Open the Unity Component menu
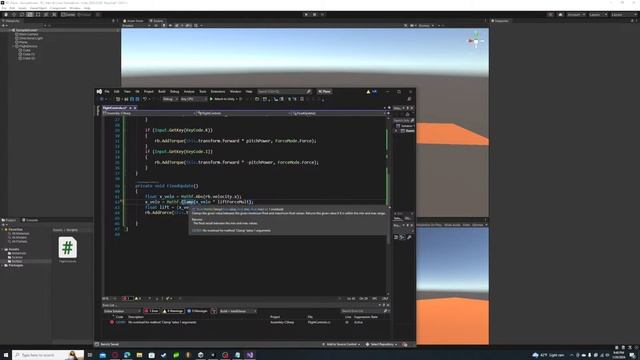This screenshot has width=640, height=360. click(x=58, y=8)
